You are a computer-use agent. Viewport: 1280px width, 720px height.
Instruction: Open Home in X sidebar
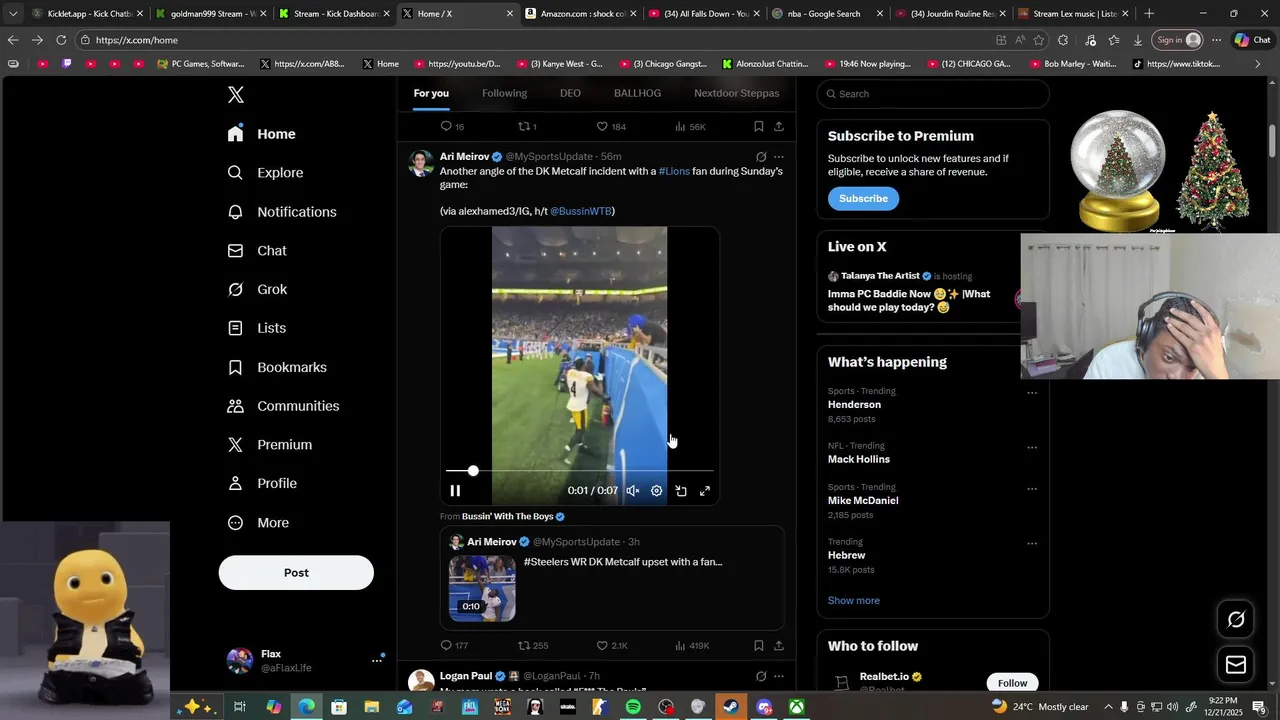point(262,134)
